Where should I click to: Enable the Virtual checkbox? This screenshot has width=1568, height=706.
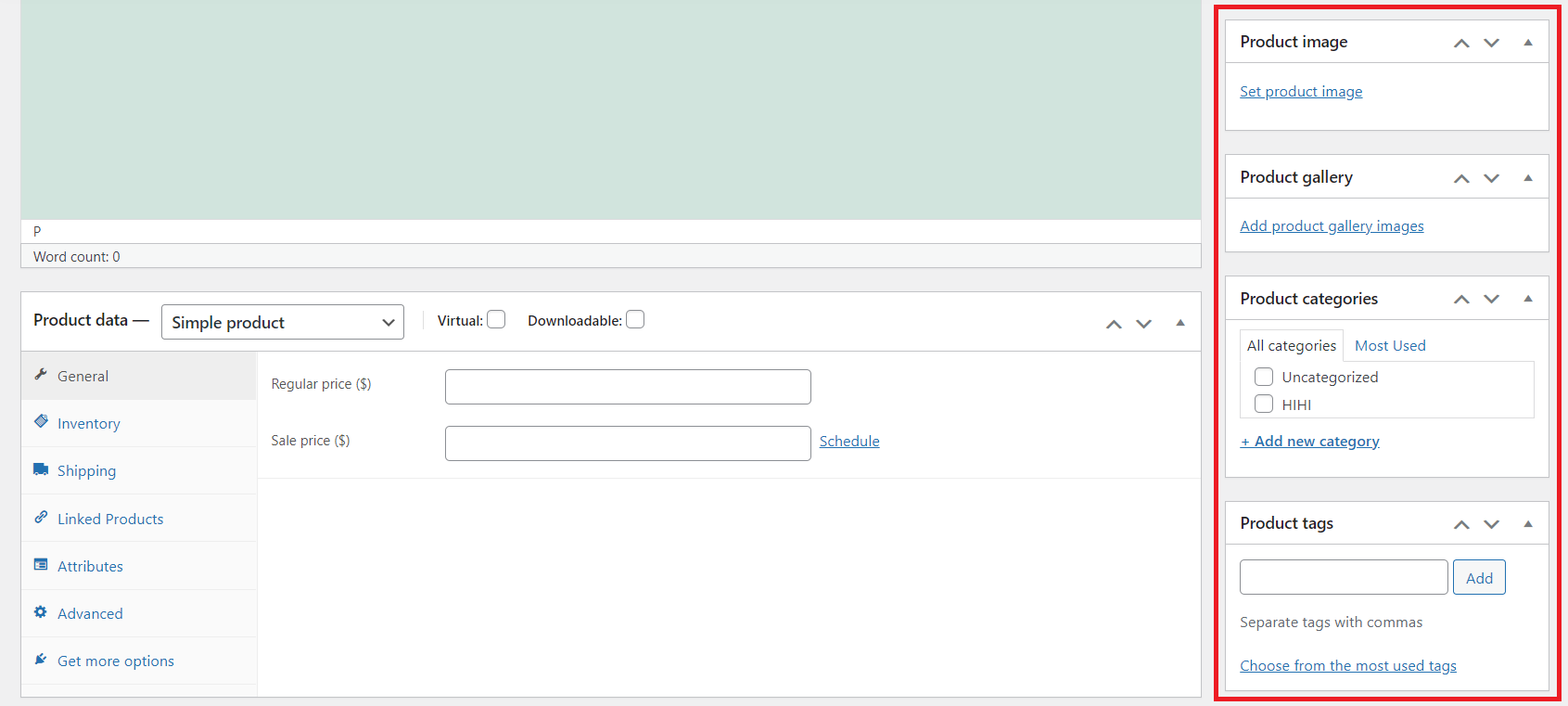point(496,319)
